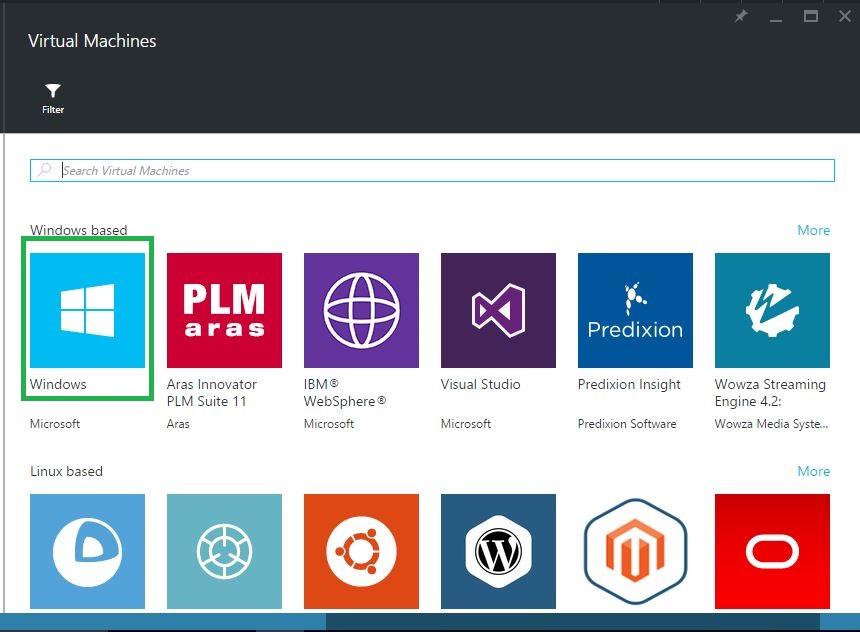
Task: Click the Virtual Machines blade title
Action: click(x=92, y=41)
